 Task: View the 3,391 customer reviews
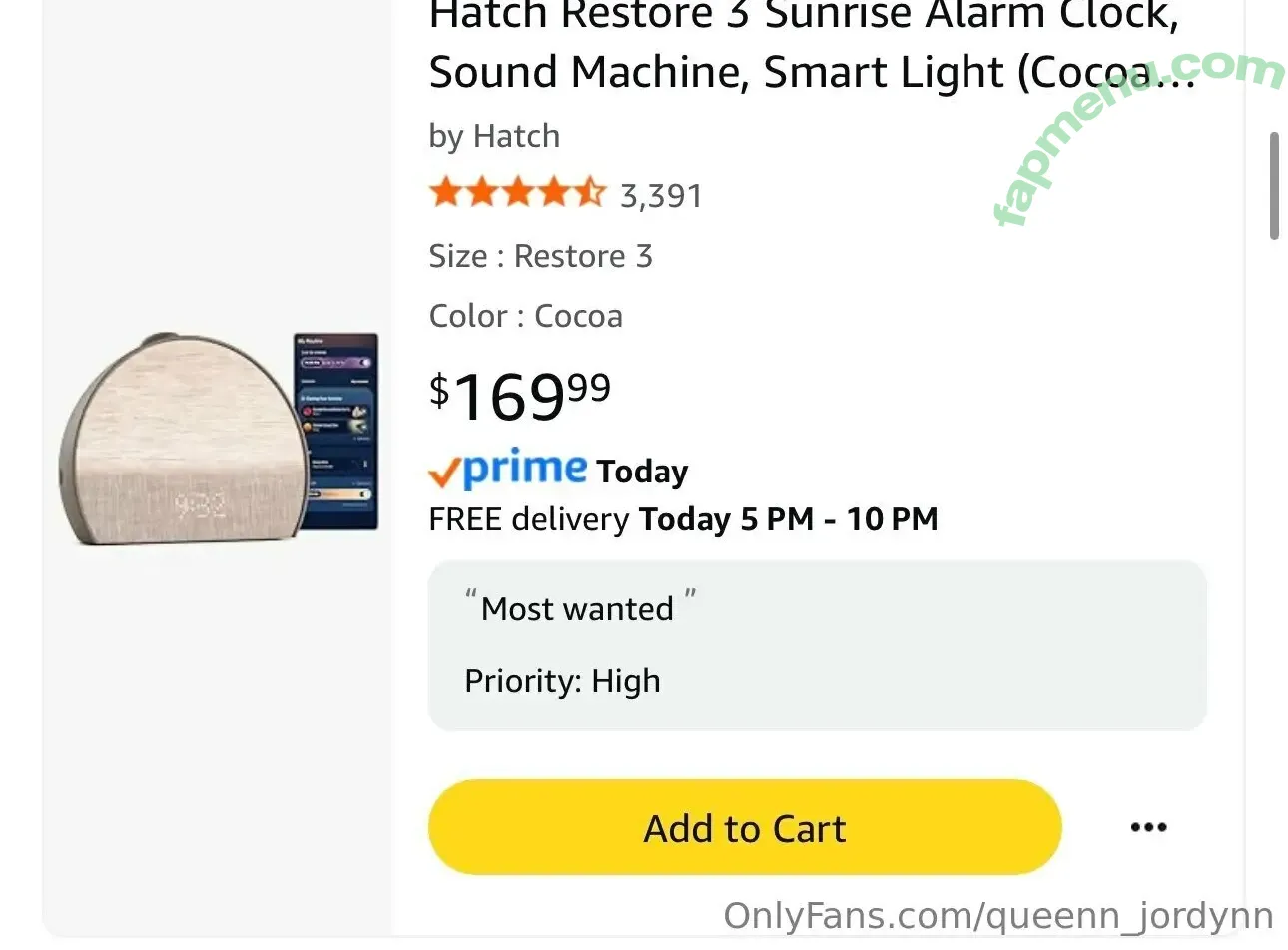(661, 196)
